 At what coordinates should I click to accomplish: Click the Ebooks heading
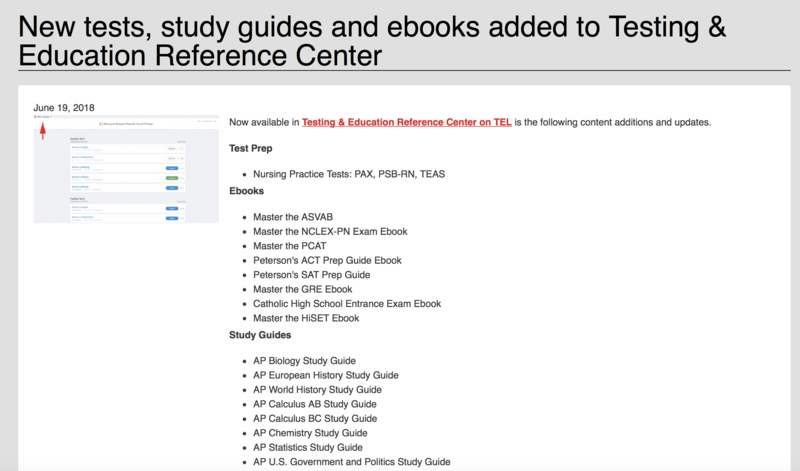pyautogui.click(x=246, y=191)
